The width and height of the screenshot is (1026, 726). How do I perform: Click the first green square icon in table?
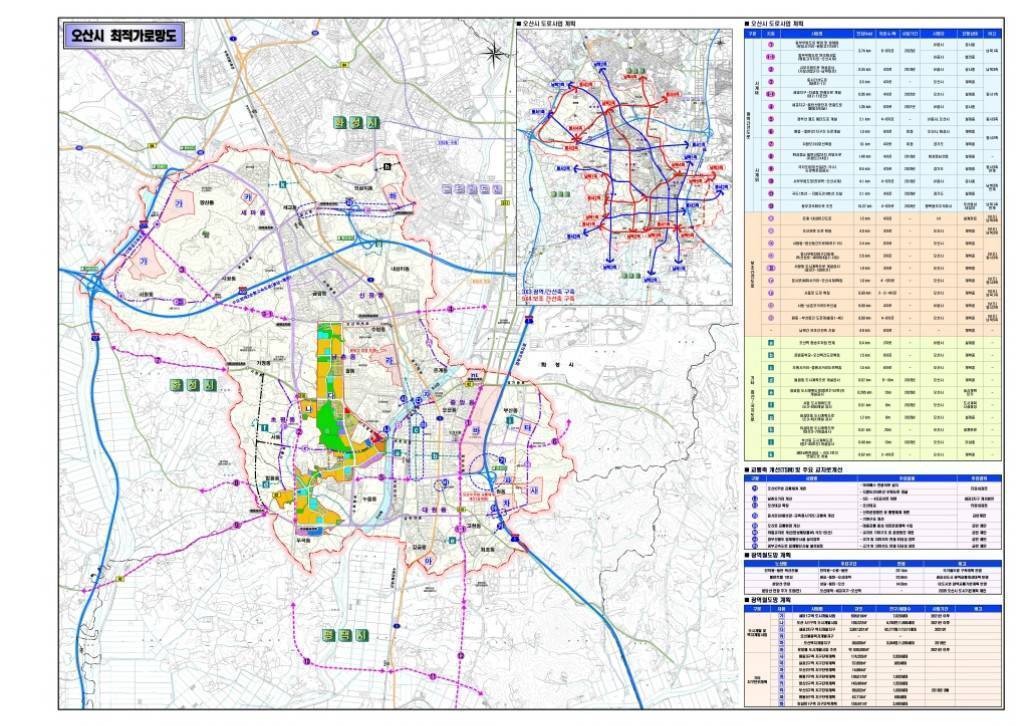[770, 343]
